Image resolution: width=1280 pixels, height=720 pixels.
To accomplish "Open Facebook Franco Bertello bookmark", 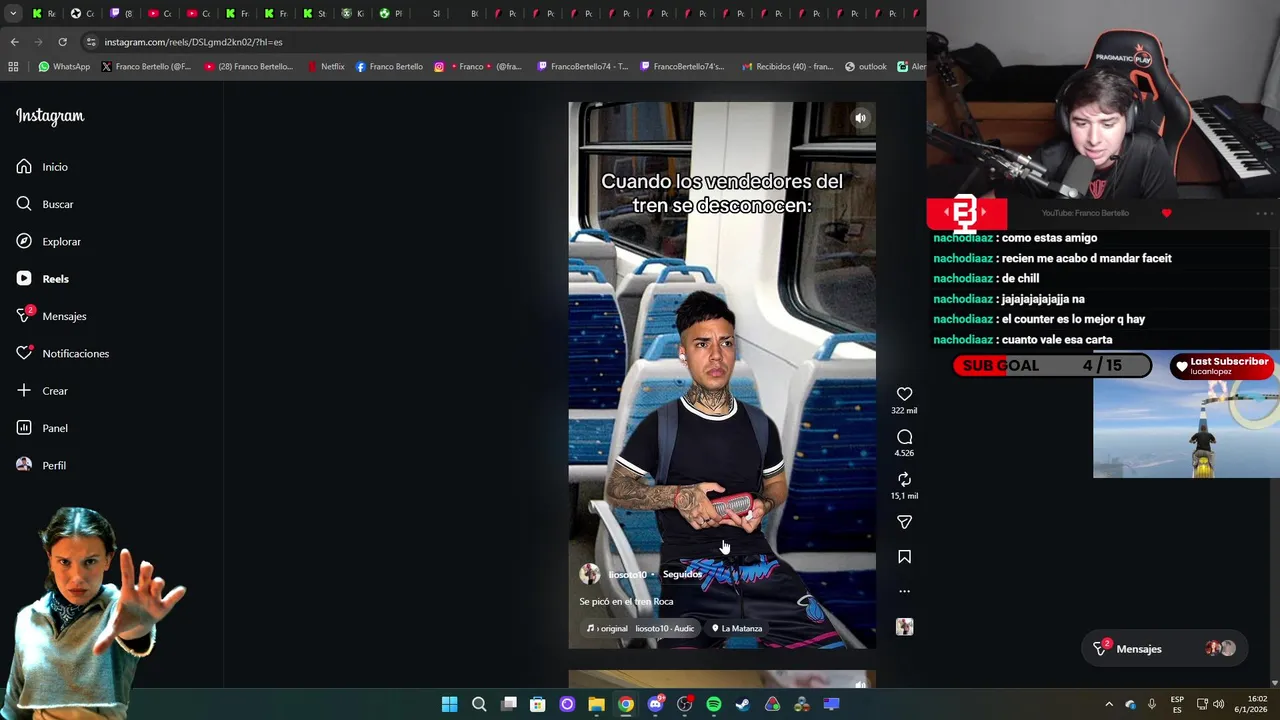I will (389, 67).
